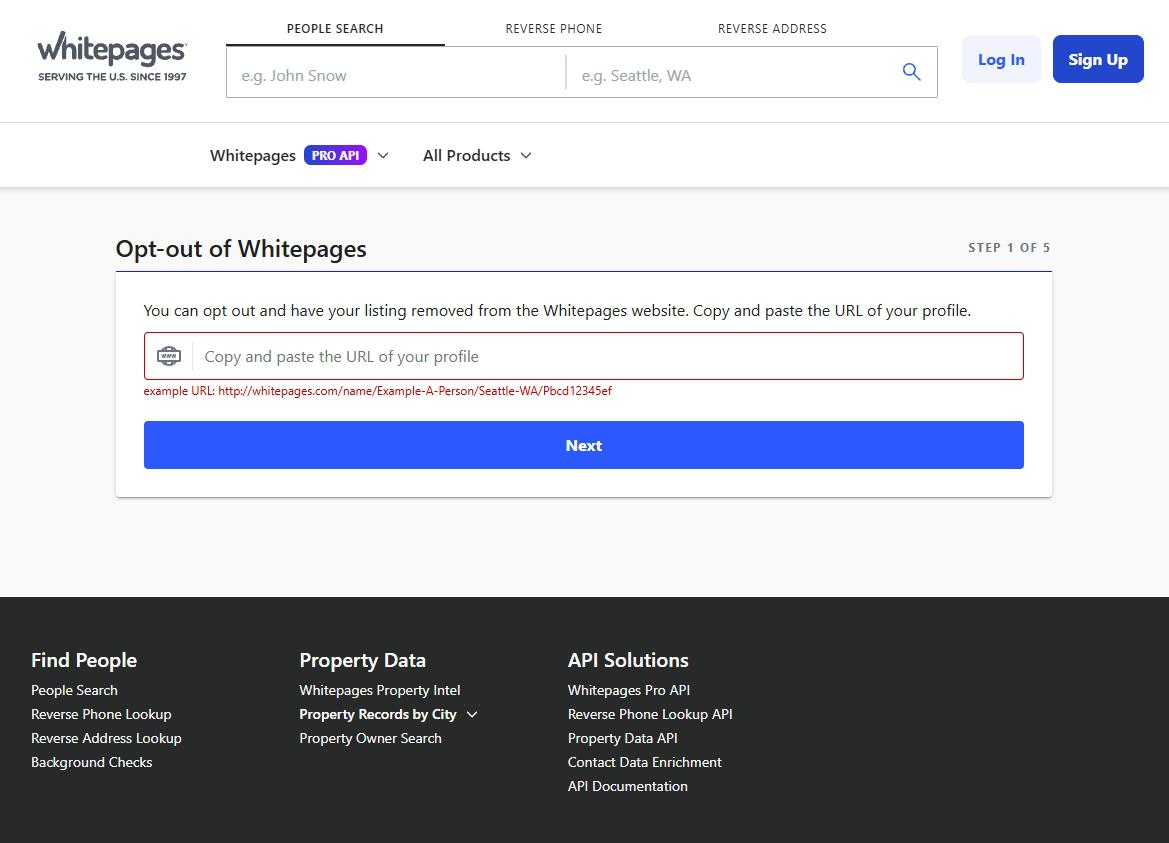Click the example URL text
Screen dimensions: 1169x843
tap(377, 391)
